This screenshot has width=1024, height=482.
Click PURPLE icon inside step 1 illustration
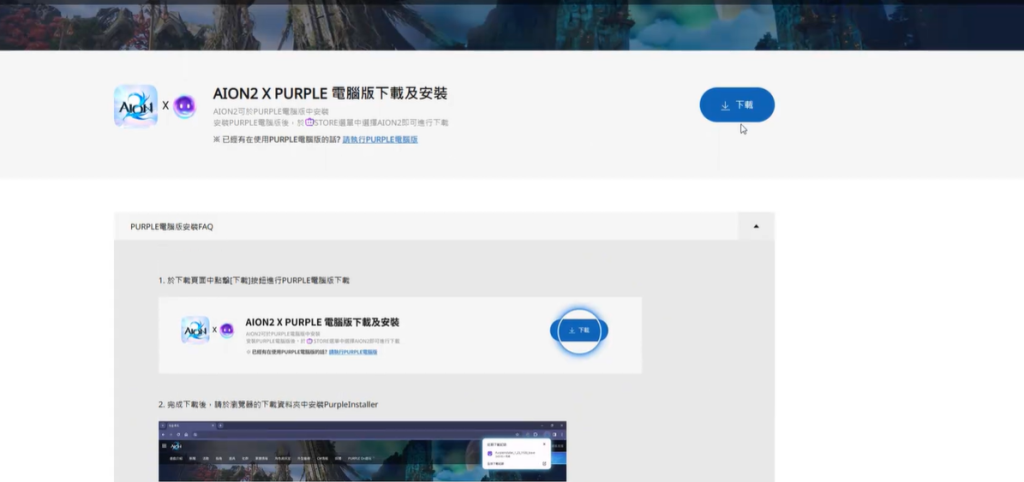(x=227, y=330)
